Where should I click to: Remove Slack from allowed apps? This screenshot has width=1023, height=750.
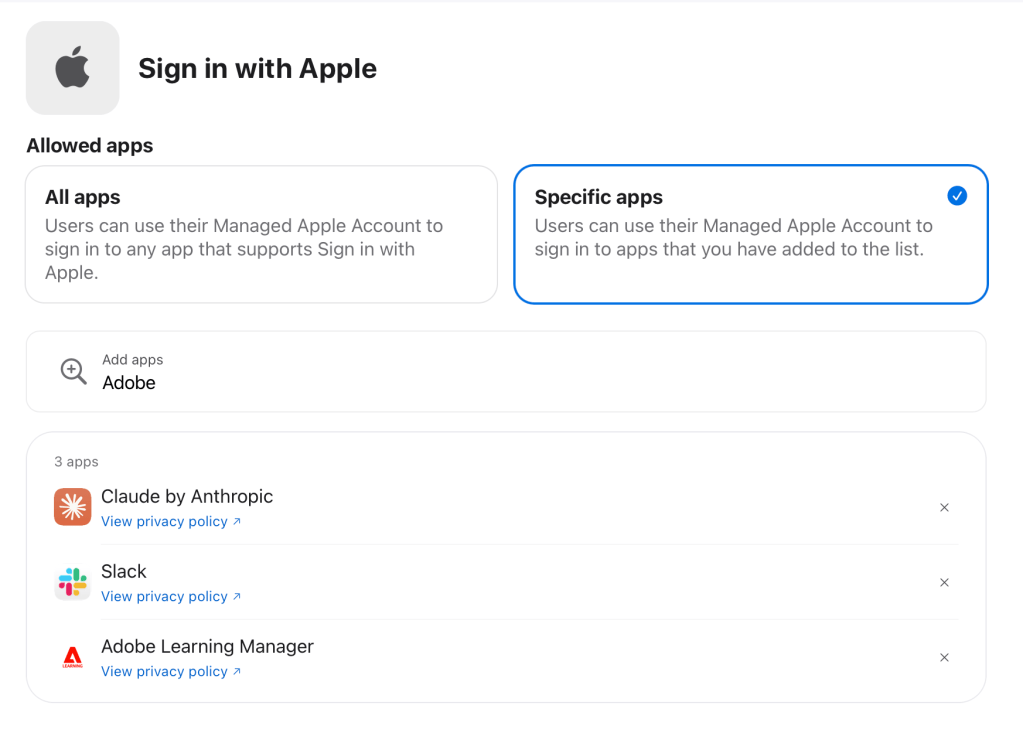(x=944, y=583)
